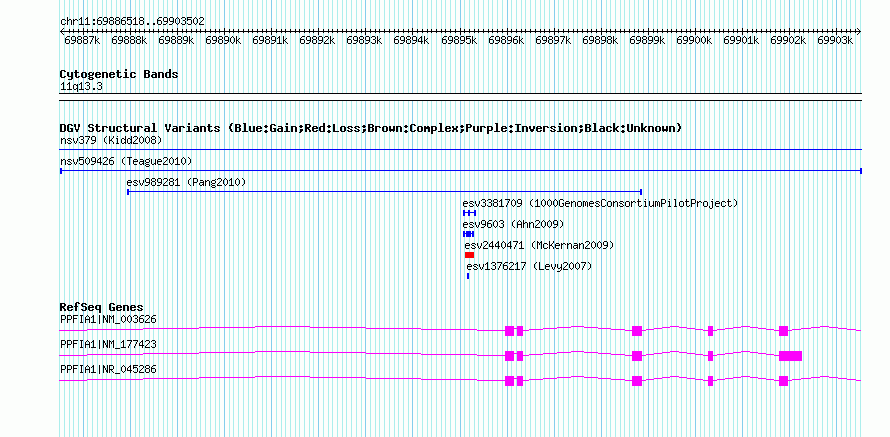This screenshot has width=890, height=437.
Task: Click the 69903k ruler tick label
Action: click(x=836, y=41)
